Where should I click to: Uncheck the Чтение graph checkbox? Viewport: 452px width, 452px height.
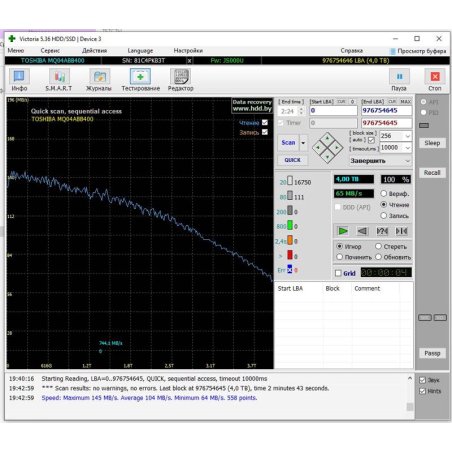point(265,123)
